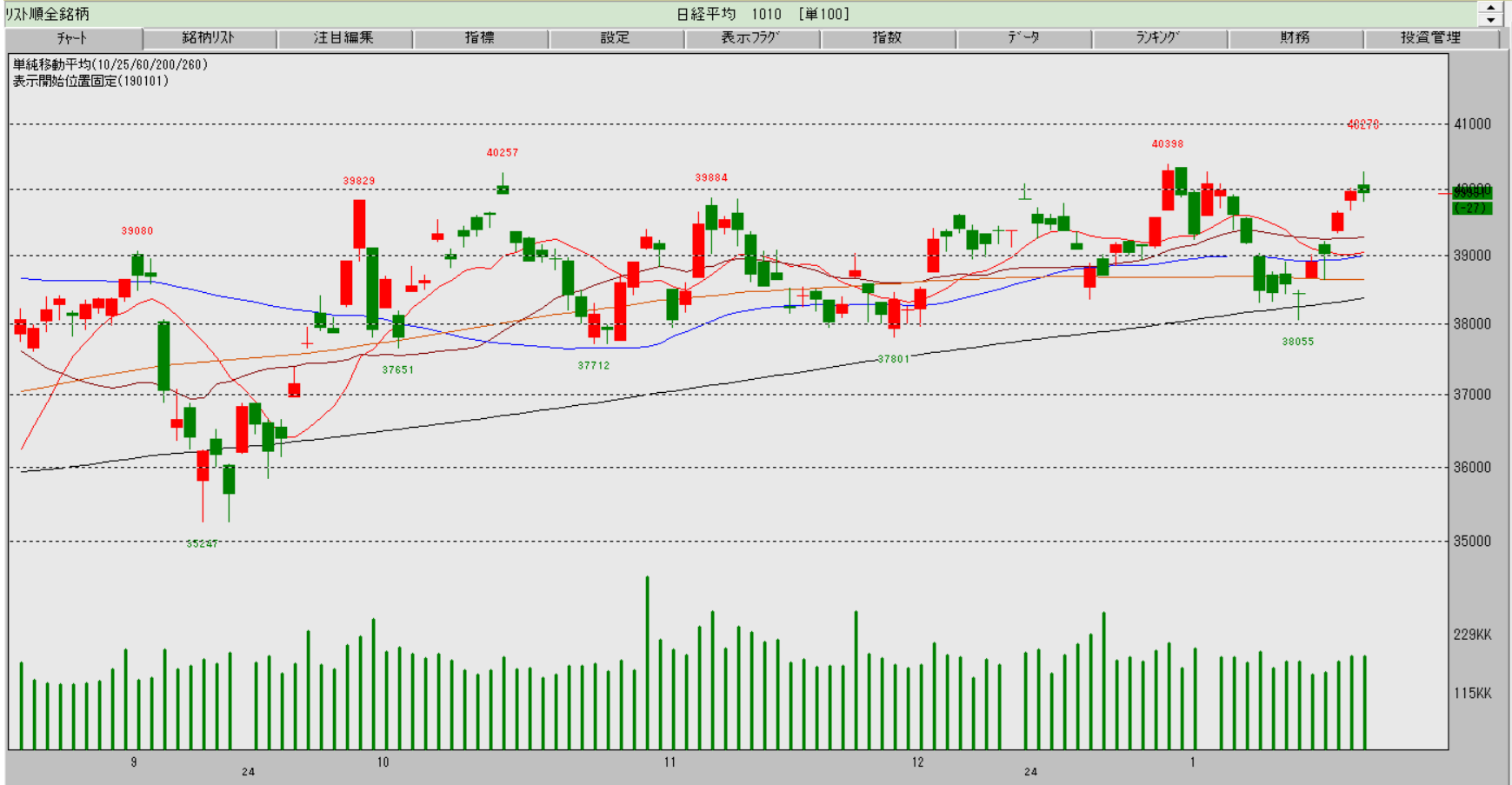Click the (-27) change indicator
The image size is (1512, 785).
point(1472,209)
